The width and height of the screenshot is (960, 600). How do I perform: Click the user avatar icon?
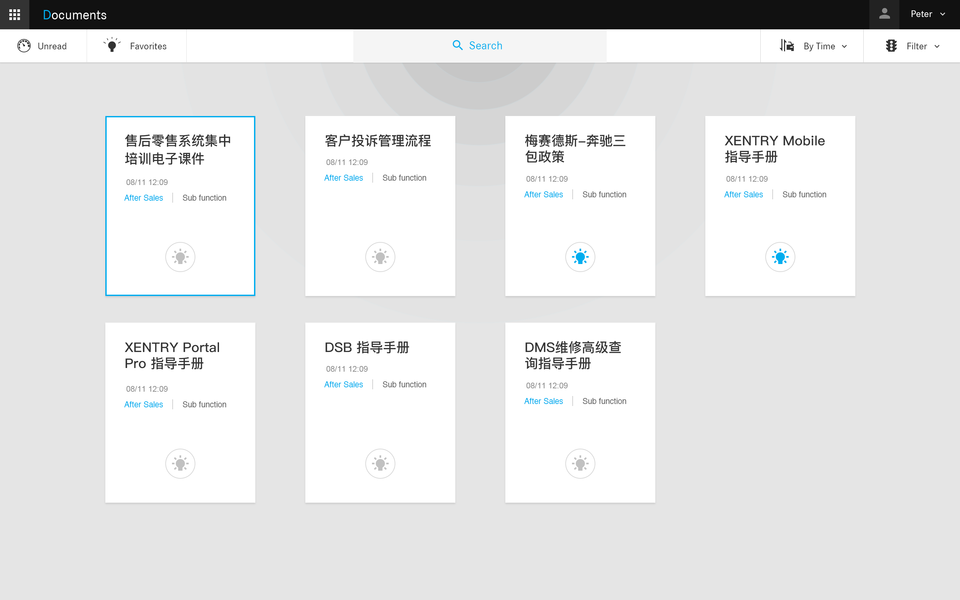point(884,14)
